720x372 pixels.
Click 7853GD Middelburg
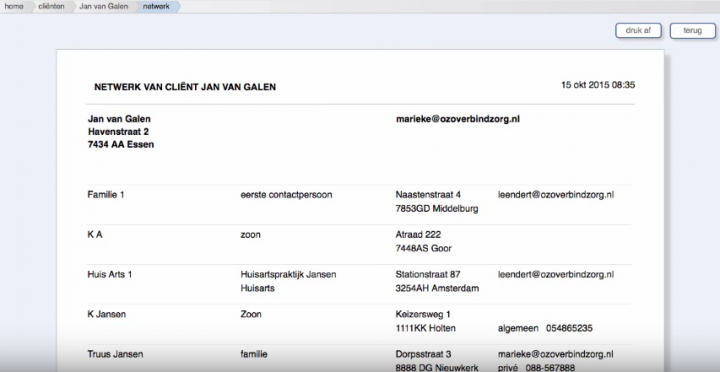pyautogui.click(x=437, y=209)
